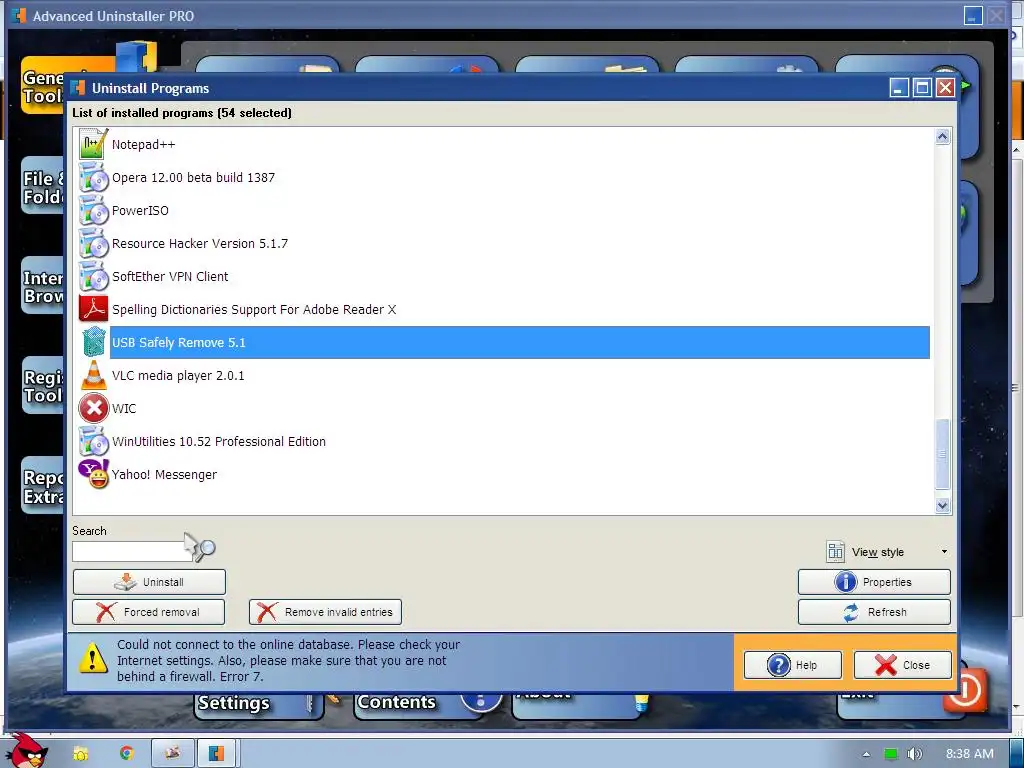Click the Resource Hacker installer icon
The width and height of the screenshot is (1024, 768).
point(93,243)
